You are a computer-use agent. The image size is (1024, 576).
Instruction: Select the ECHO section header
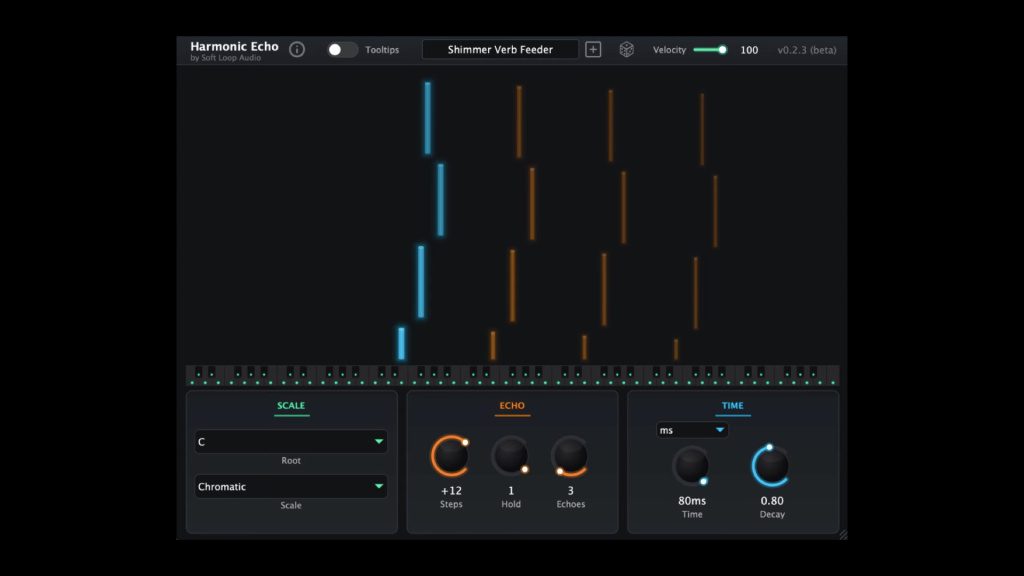coord(512,406)
